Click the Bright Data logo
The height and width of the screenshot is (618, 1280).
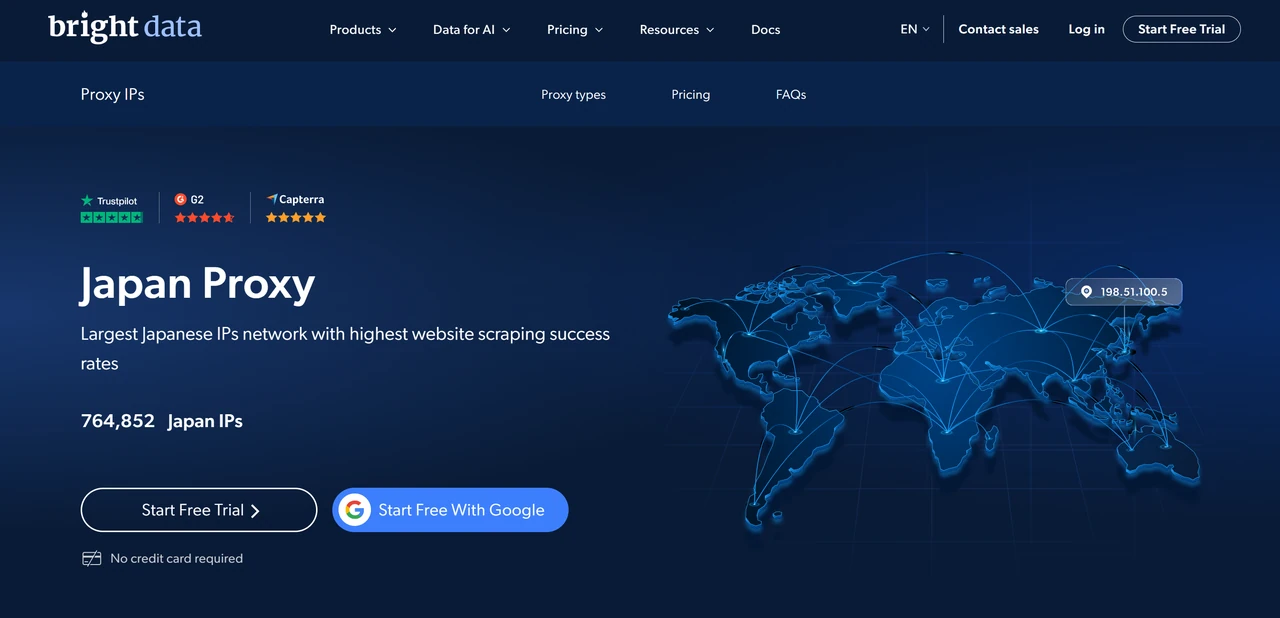(x=125, y=27)
